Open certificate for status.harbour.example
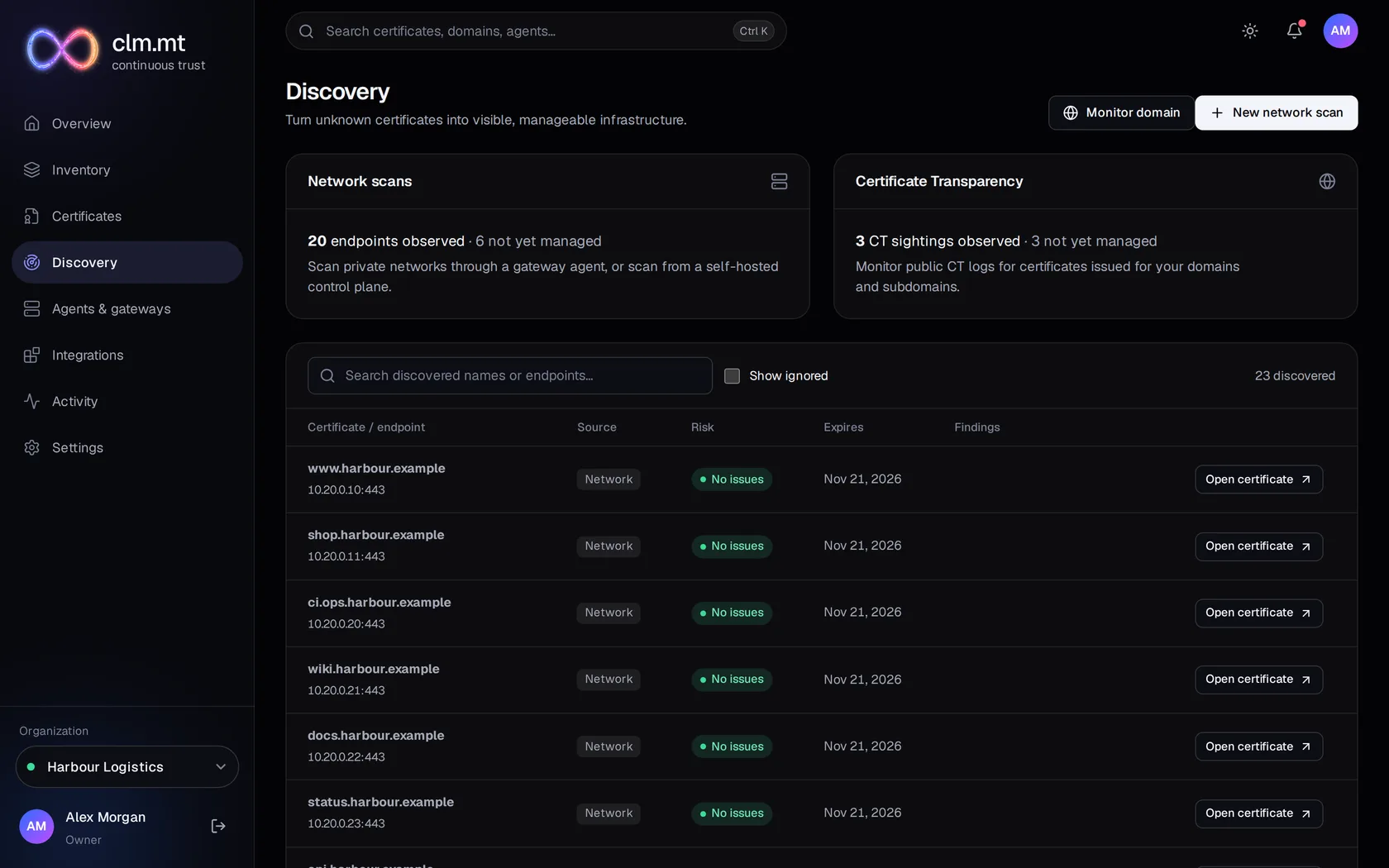 pos(1258,813)
